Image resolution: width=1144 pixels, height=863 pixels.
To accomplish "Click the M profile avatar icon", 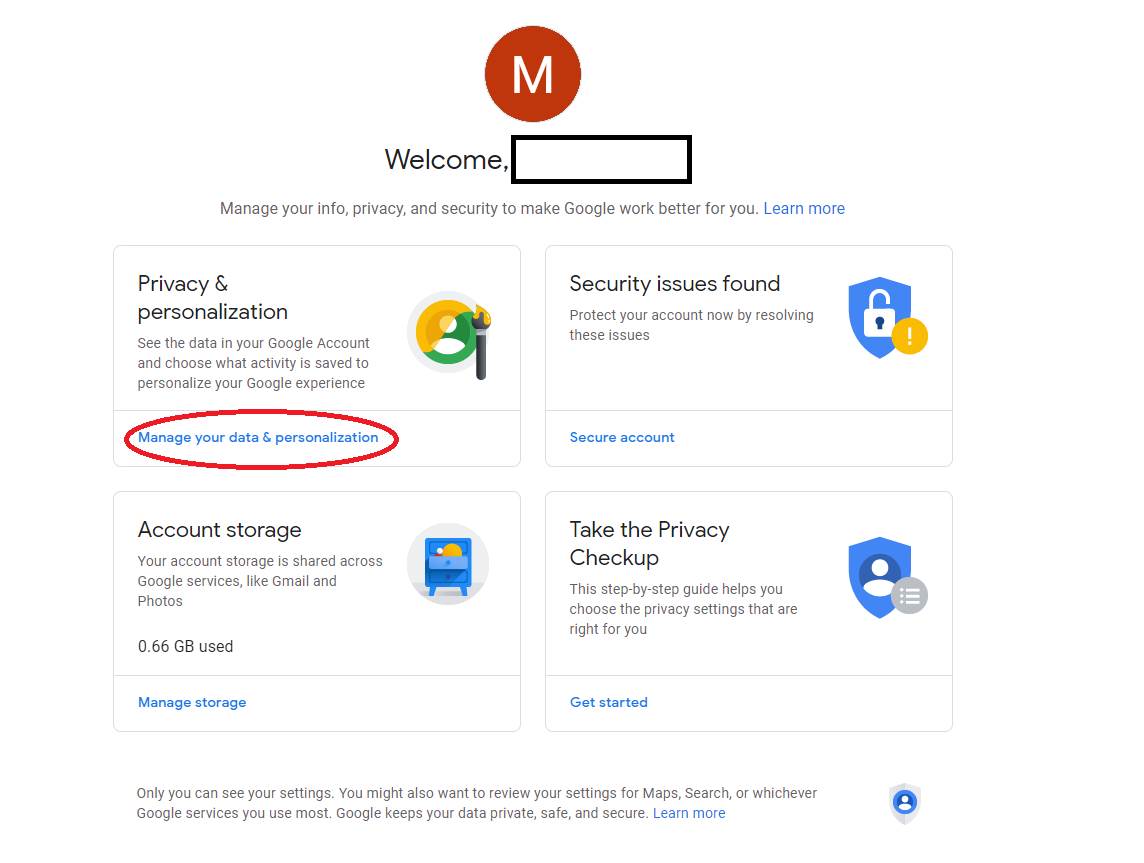I will pyautogui.click(x=532, y=73).
